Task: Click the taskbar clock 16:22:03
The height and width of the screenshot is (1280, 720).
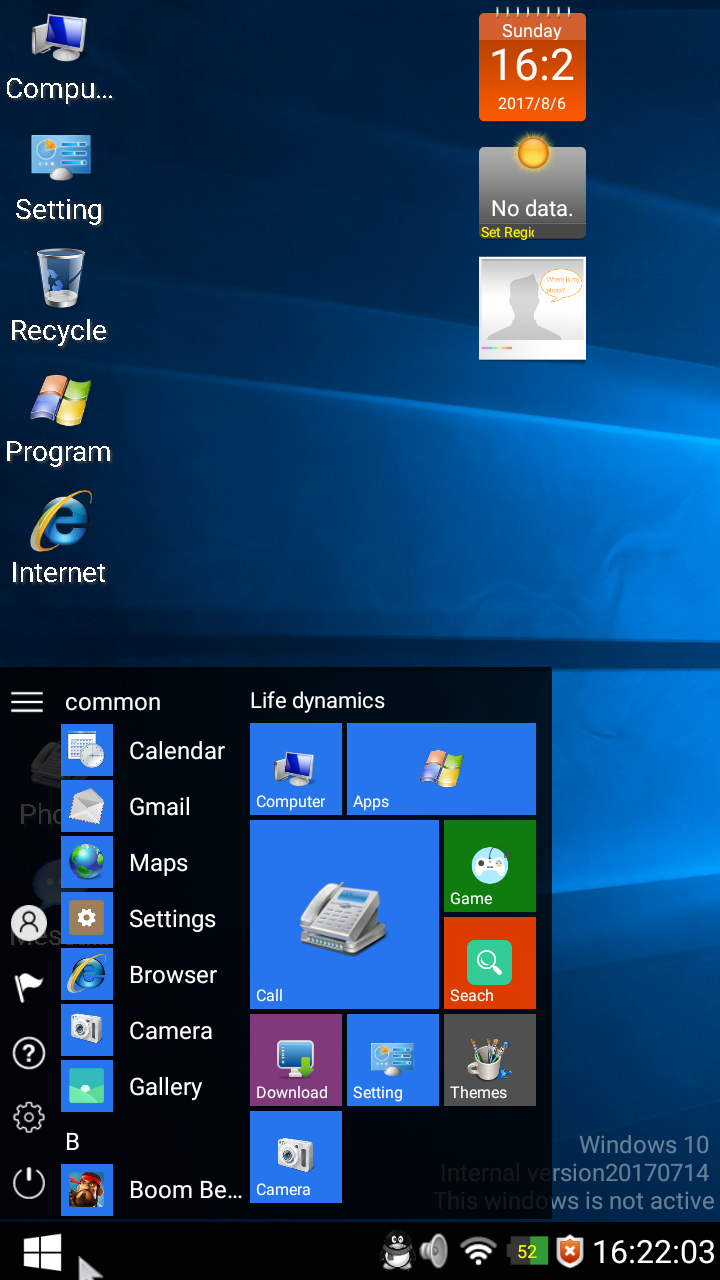Action: click(654, 1251)
